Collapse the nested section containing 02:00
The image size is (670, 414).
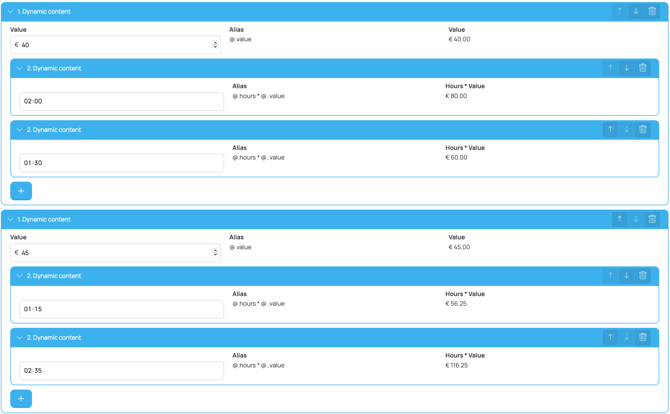(x=19, y=69)
